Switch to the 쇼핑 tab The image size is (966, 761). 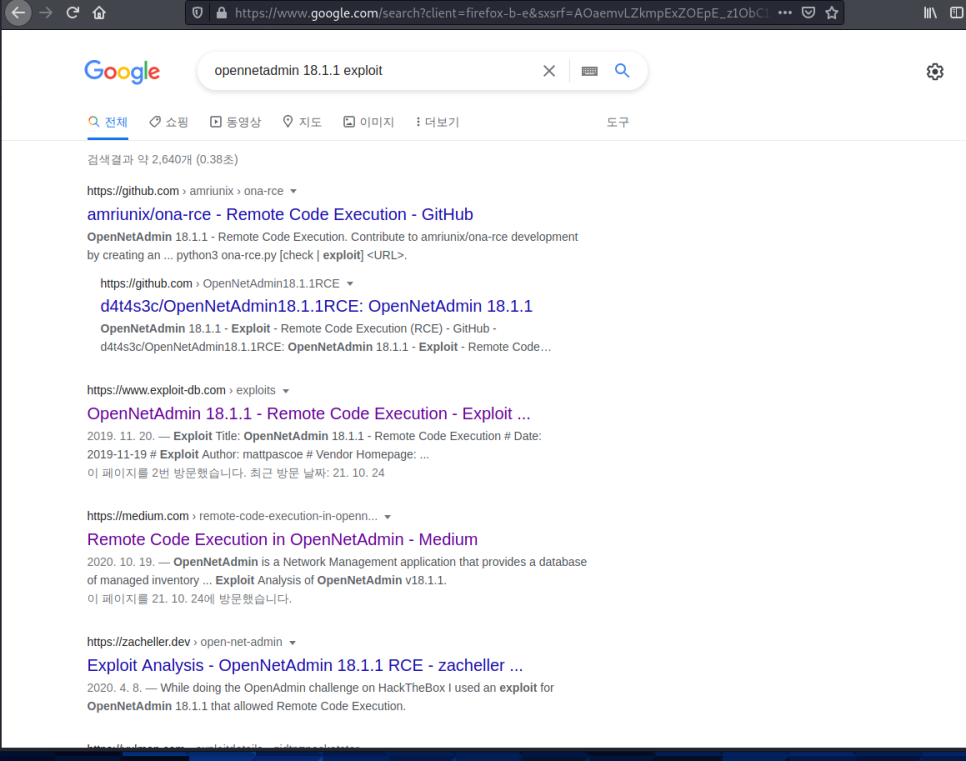(169, 122)
